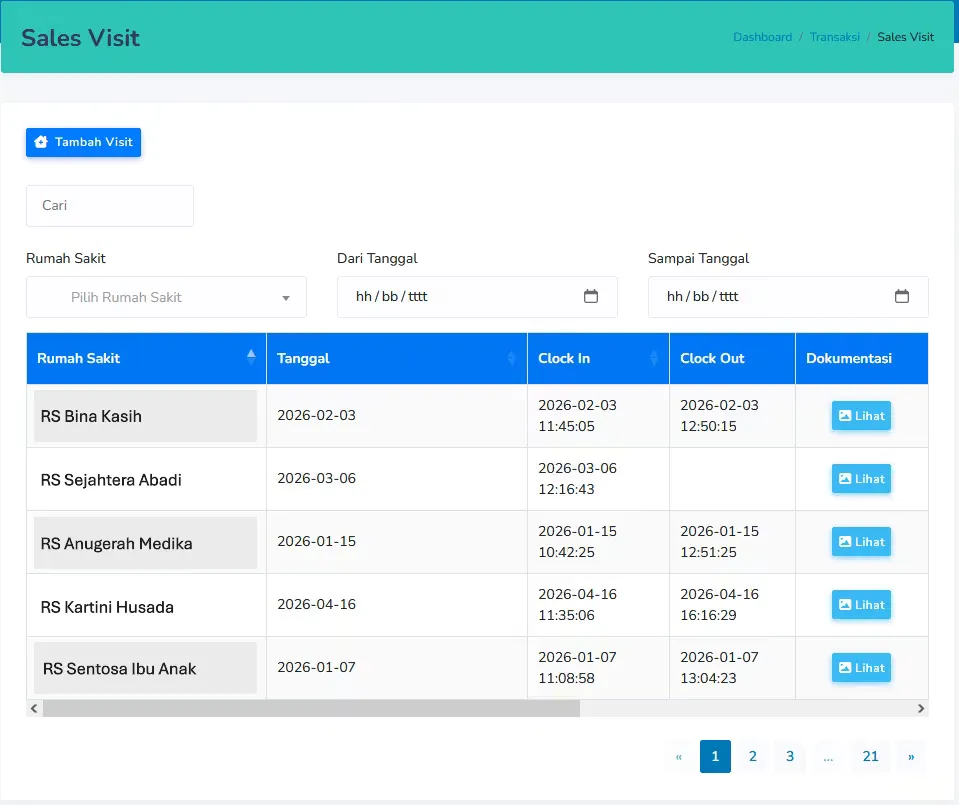Open the Sampai Tanggal calendar picker icon
Viewport: 959px width, 805px height.
point(902,297)
